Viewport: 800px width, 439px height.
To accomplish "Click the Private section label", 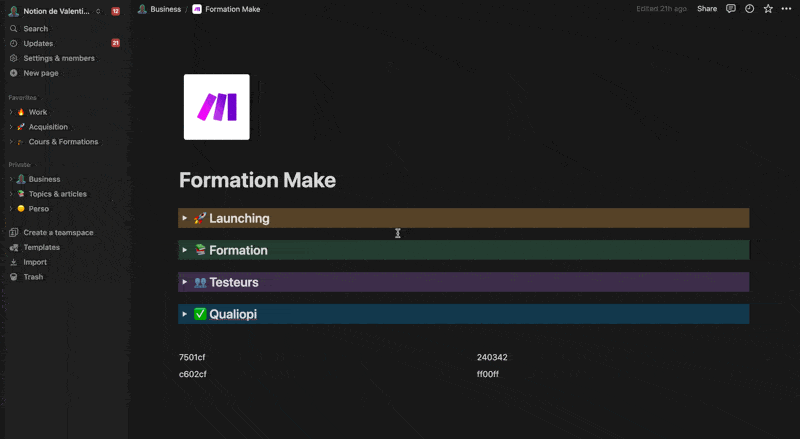I will coord(19,164).
